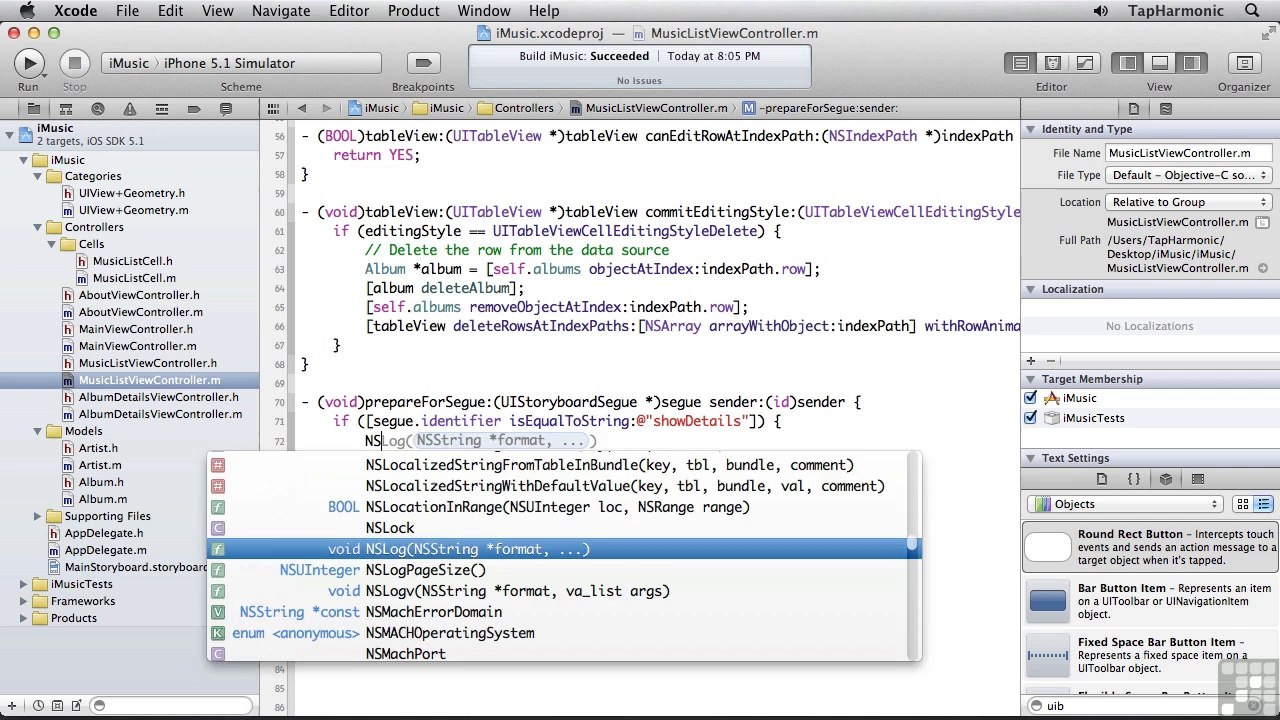Open the File Type dropdown

pos(1188,175)
